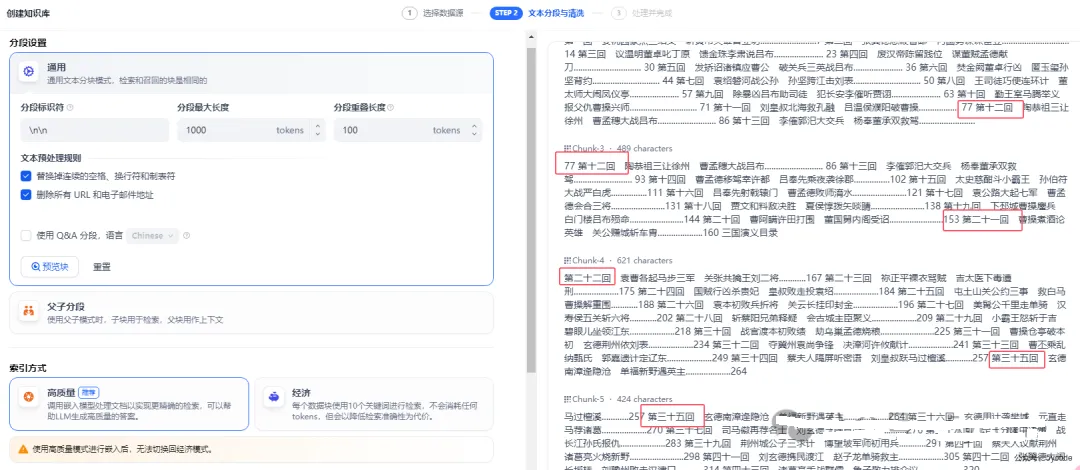The height and width of the screenshot is (470, 1080).
Task: Increase 分段最大长度 with the up arrow
Action: (x=318, y=126)
